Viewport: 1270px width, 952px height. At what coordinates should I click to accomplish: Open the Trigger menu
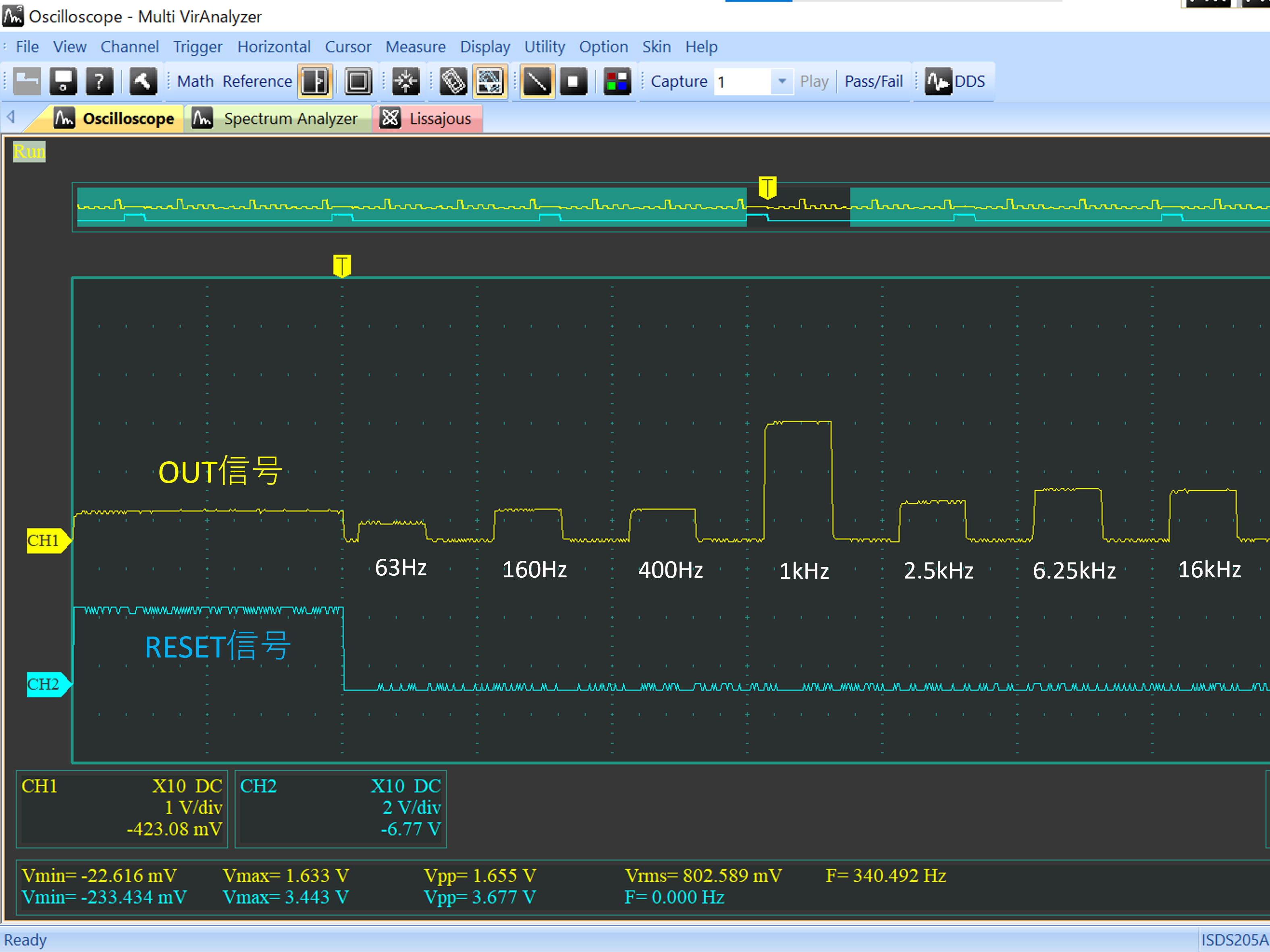point(197,47)
